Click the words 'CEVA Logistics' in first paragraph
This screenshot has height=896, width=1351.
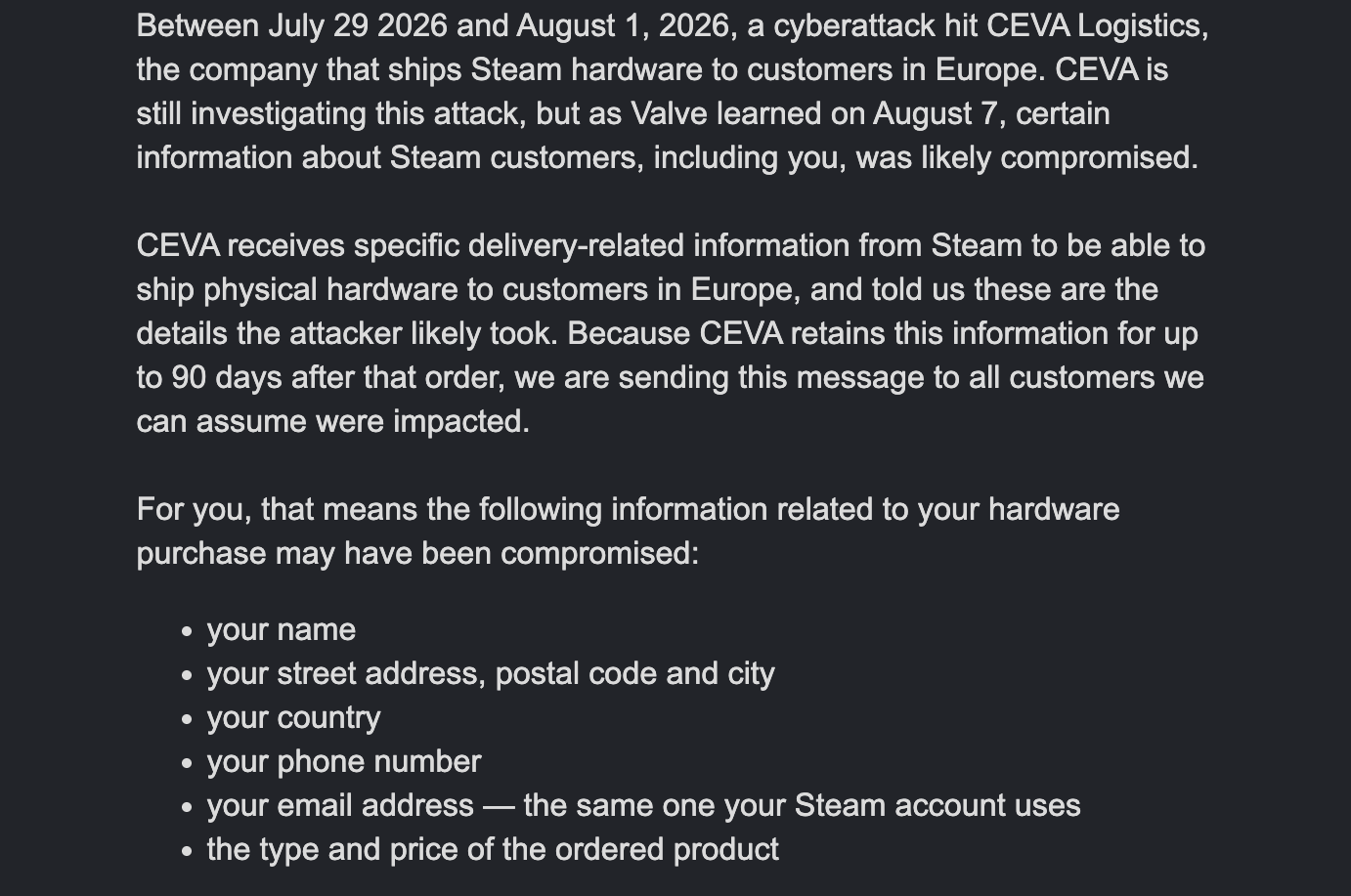tap(1094, 25)
